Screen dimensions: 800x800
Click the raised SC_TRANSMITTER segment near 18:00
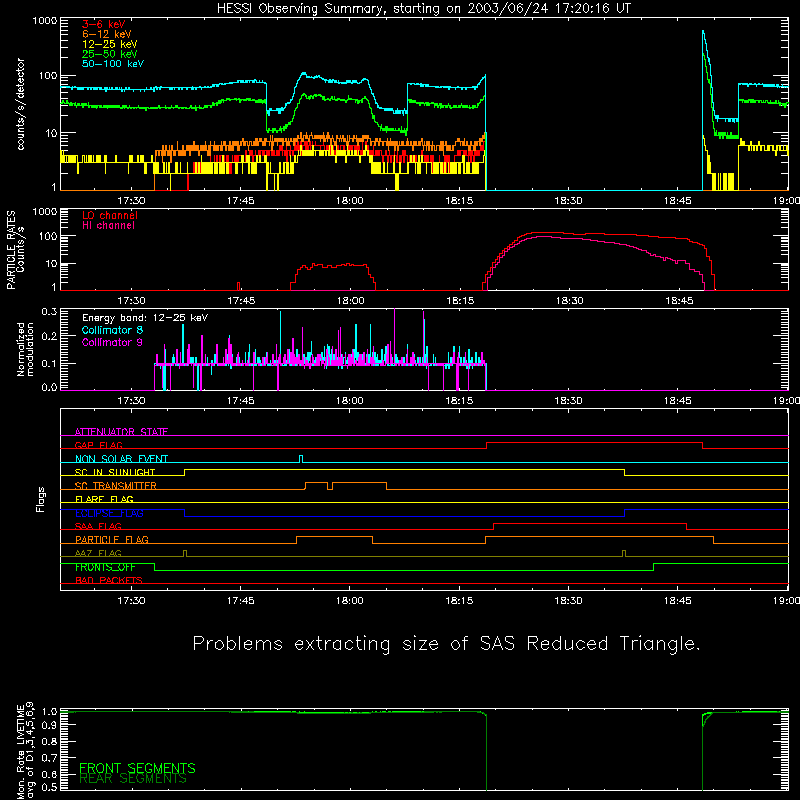pos(359,483)
